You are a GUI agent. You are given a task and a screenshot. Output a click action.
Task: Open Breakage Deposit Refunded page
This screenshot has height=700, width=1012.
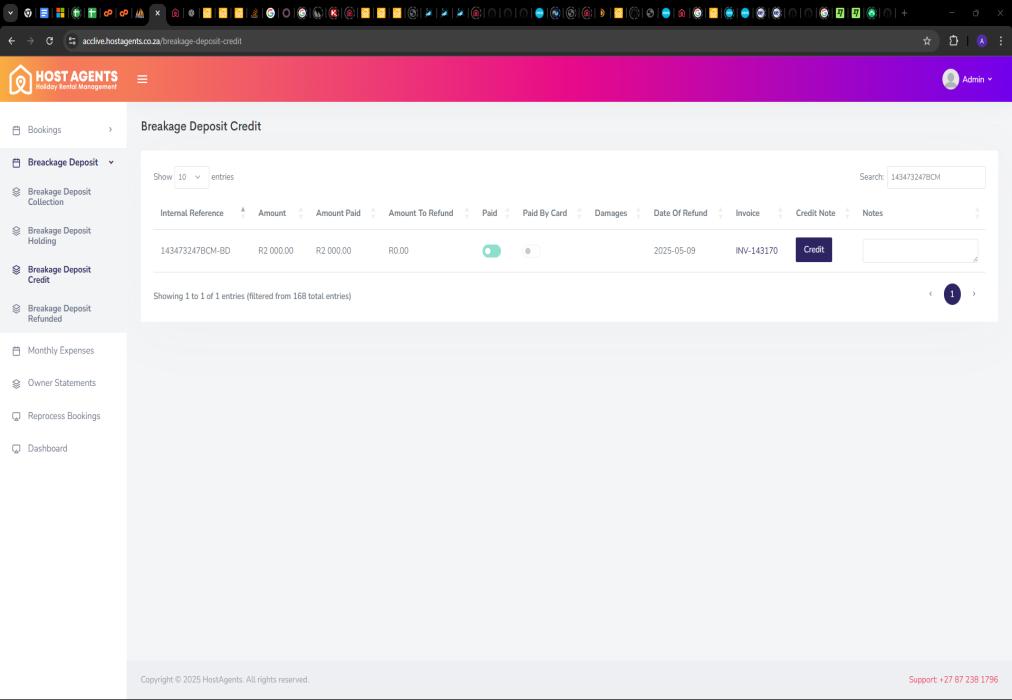(59, 313)
